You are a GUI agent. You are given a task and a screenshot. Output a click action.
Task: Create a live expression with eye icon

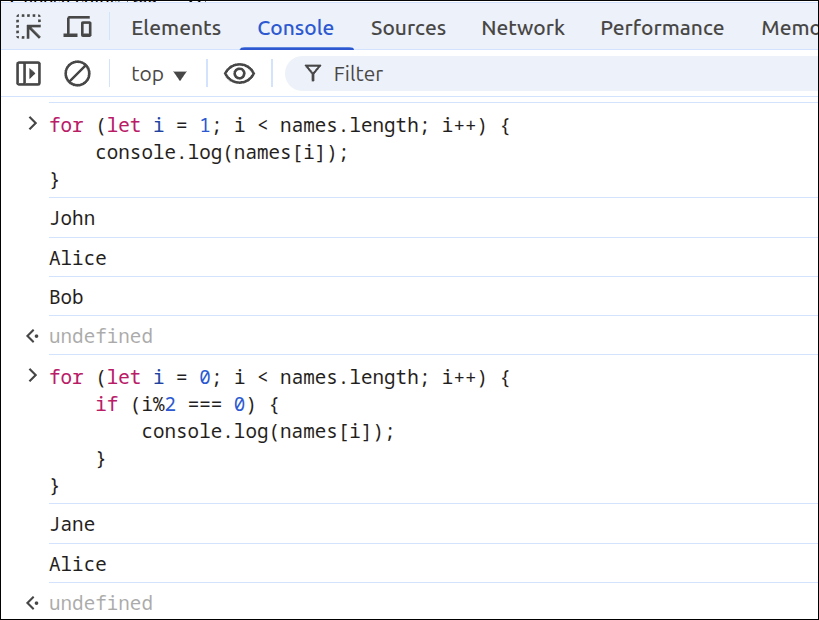tap(239, 73)
